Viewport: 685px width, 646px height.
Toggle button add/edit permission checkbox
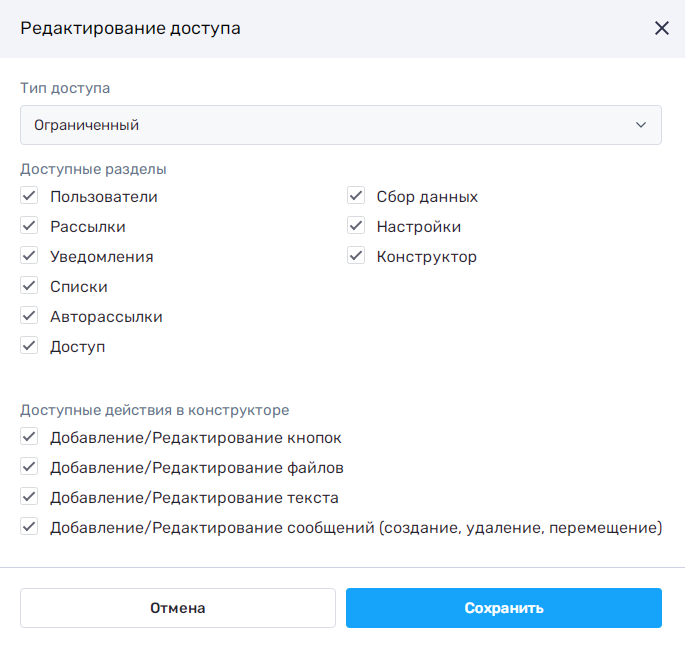tap(29, 438)
